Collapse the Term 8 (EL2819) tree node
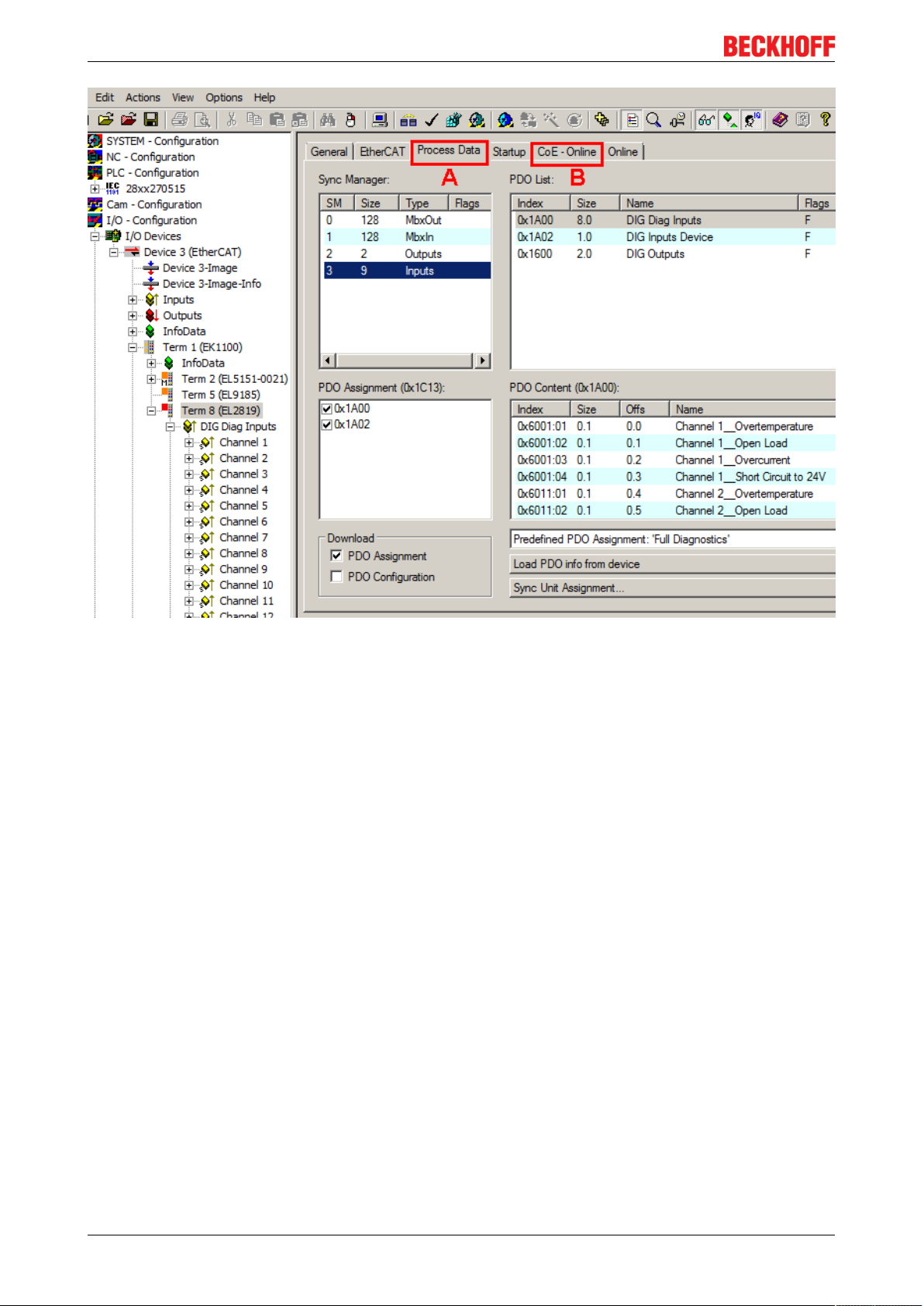 (151, 411)
